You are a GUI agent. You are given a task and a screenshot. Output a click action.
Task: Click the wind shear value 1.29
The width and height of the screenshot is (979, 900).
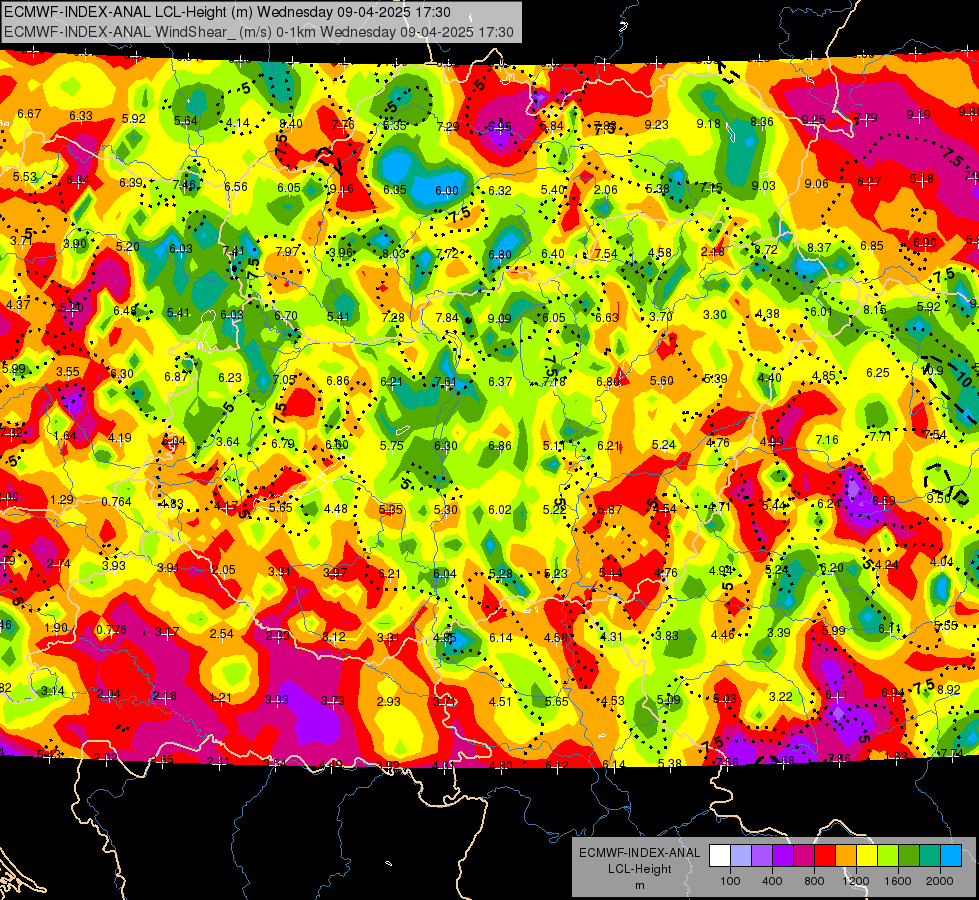62,500
